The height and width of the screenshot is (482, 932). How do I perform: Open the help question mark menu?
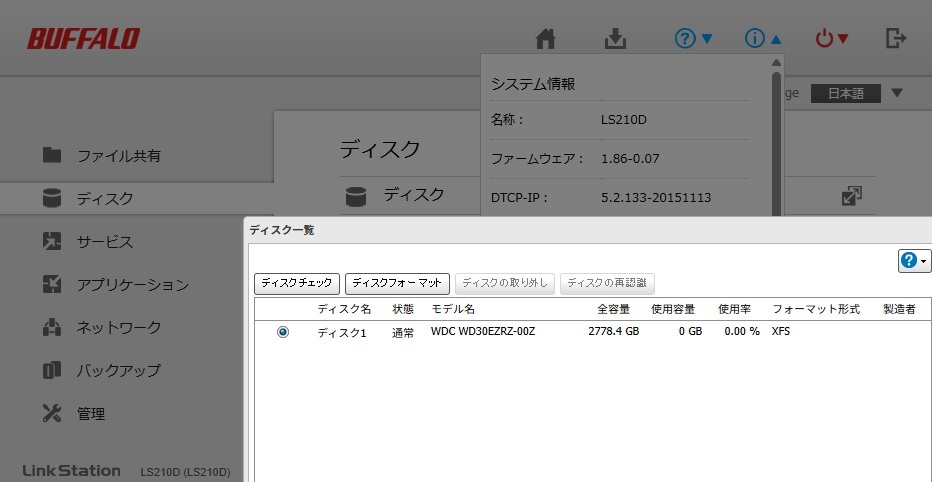click(x=694, y=39)
